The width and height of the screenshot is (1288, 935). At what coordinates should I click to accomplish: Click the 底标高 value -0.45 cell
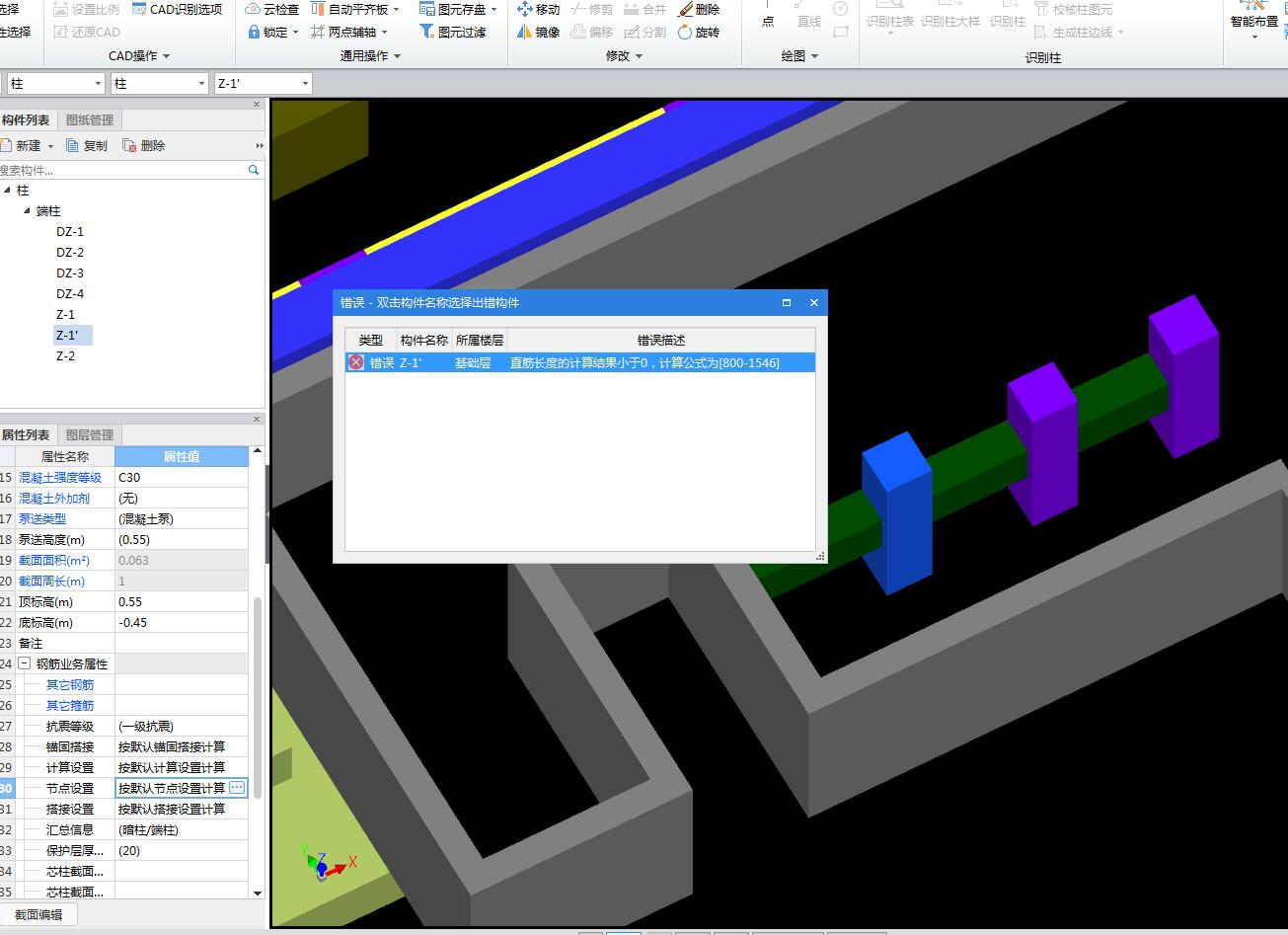(x=182, y=622)
